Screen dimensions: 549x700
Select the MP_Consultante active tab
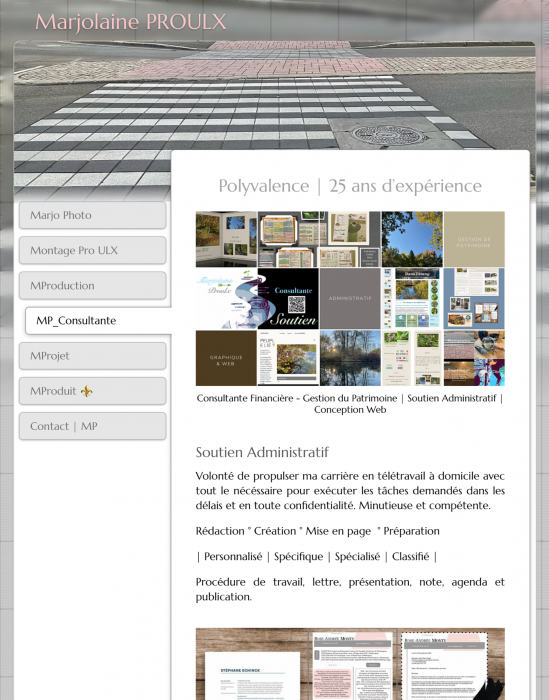(x=99, y=321)
